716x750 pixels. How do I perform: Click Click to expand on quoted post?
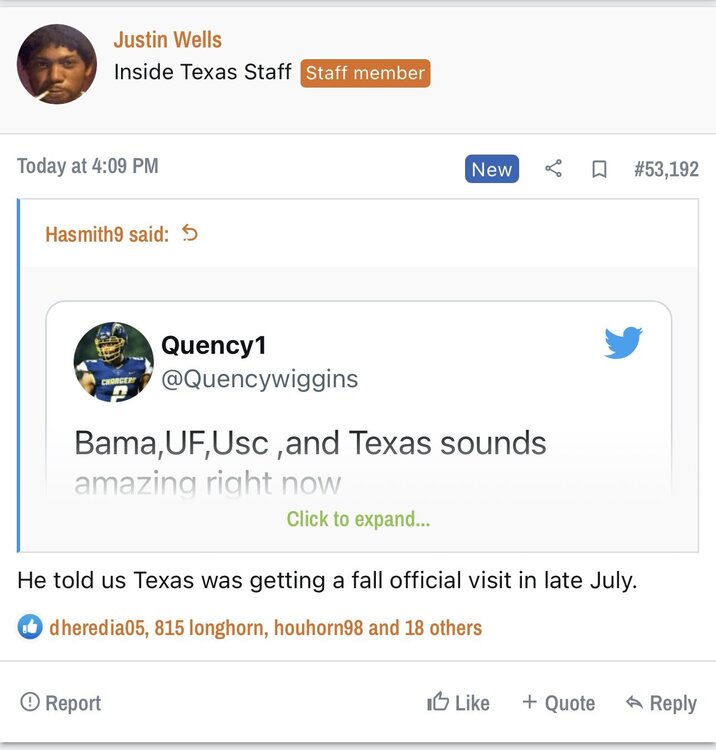tap(358, 519)
